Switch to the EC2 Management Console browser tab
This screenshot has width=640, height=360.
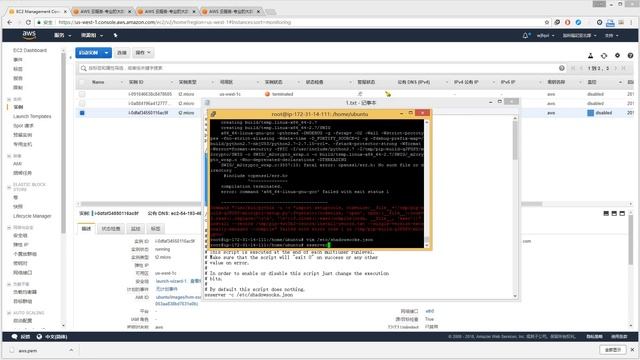click(37, 11)
